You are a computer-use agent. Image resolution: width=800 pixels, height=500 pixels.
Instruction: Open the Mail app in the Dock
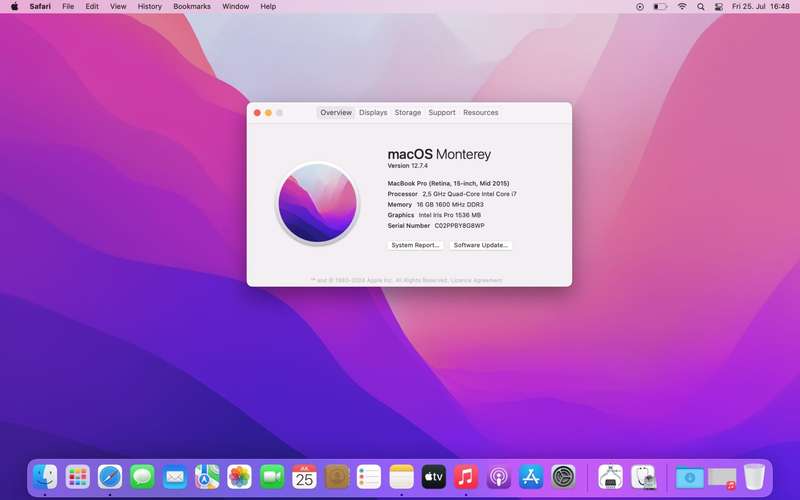point(174,477)
